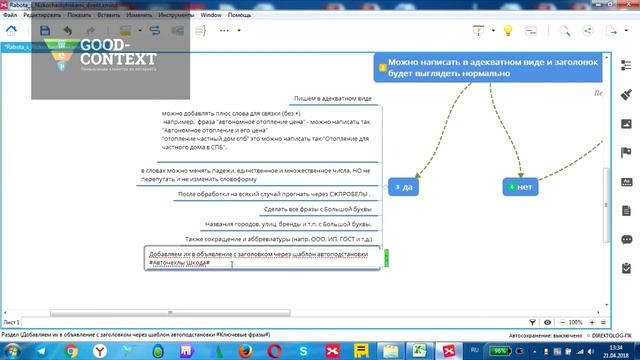The height and width of the screenshot is (360, 640).
Task: Open the Файл menu
Action: click(x=10, y=15)
